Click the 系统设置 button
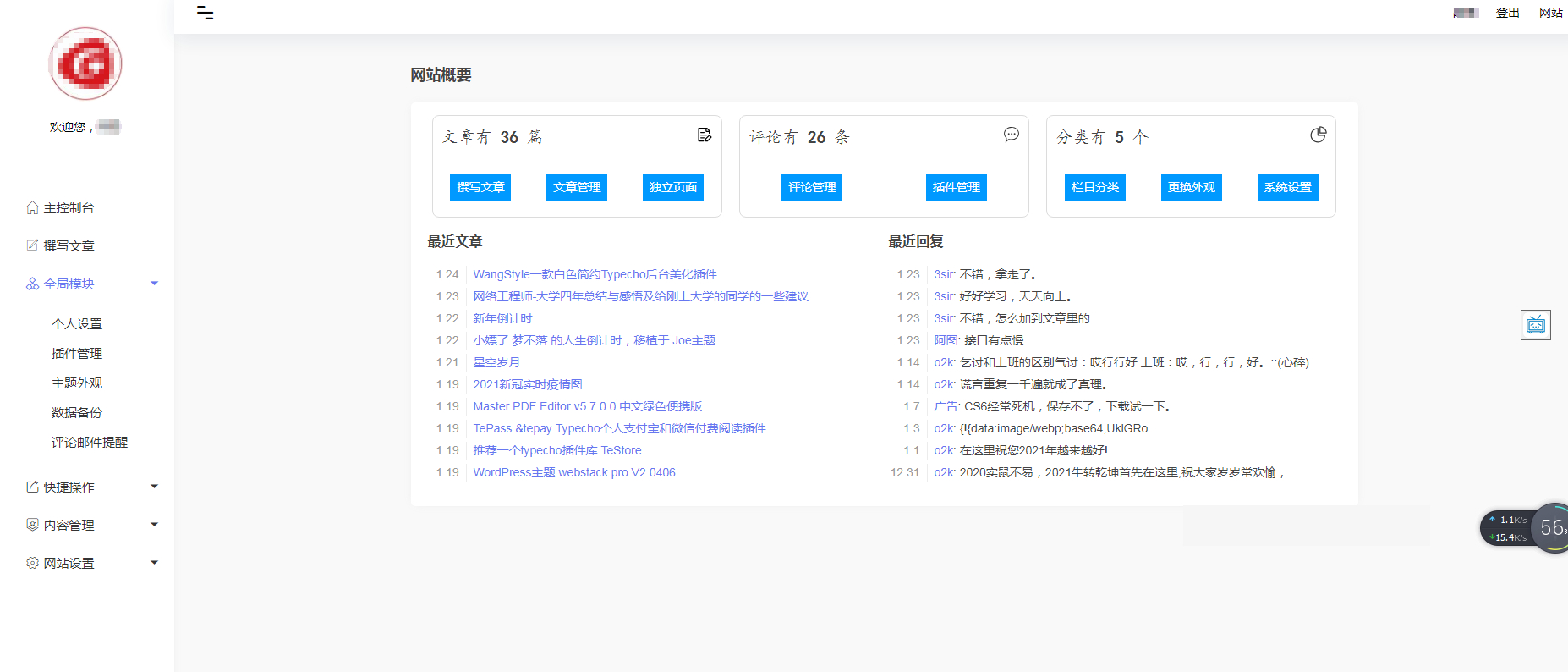Screen dimensions: 1568x672 click(x=1288, y=187)
